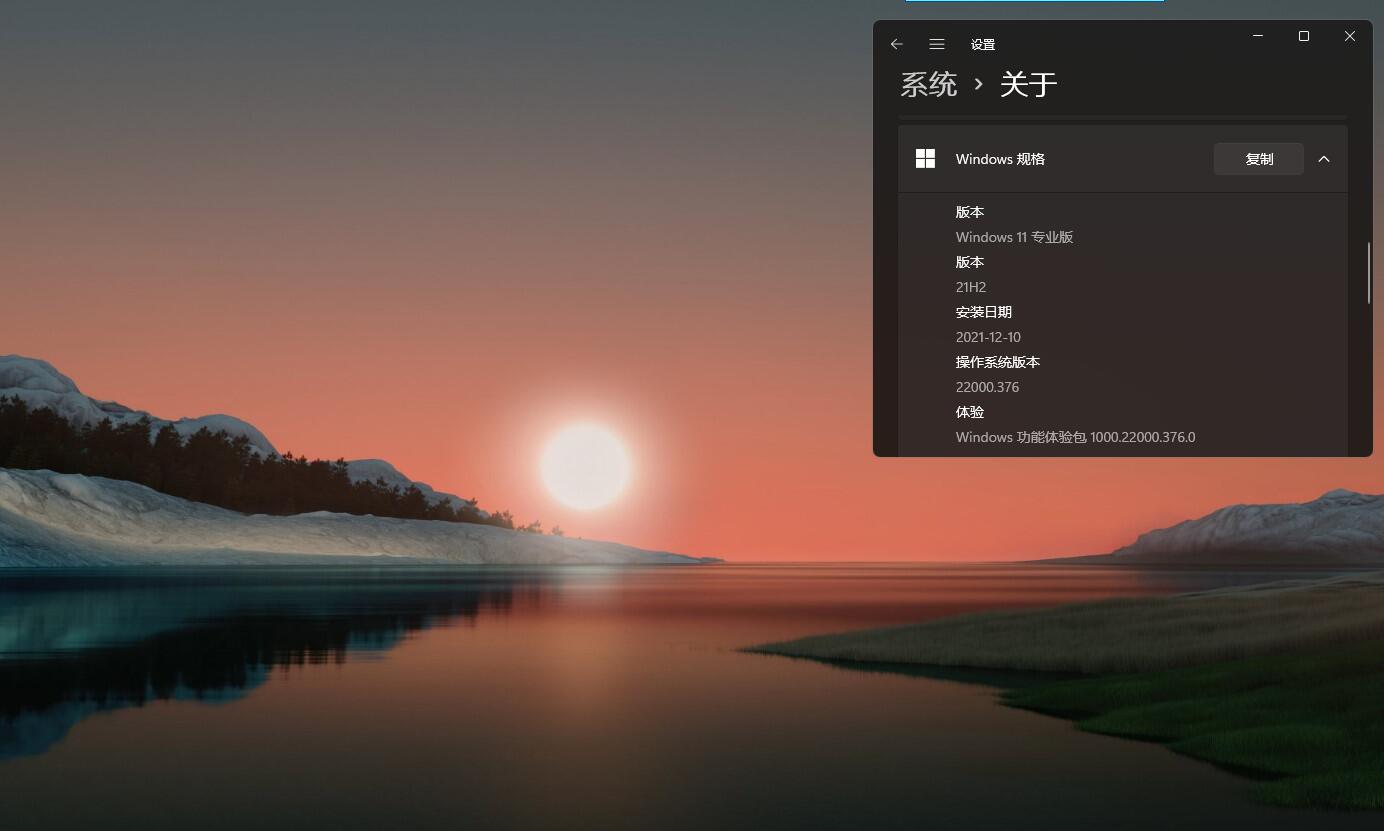This screenshot has width=1384, height=831.
Task: Select 关于 in the breadcrumb
Action: point(1029,85)
